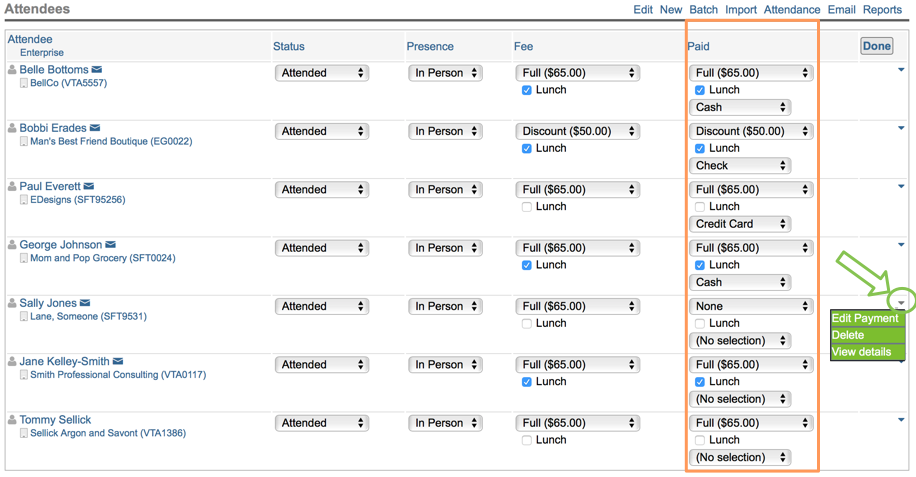Choose View details in the popup menu

[861, 352]
